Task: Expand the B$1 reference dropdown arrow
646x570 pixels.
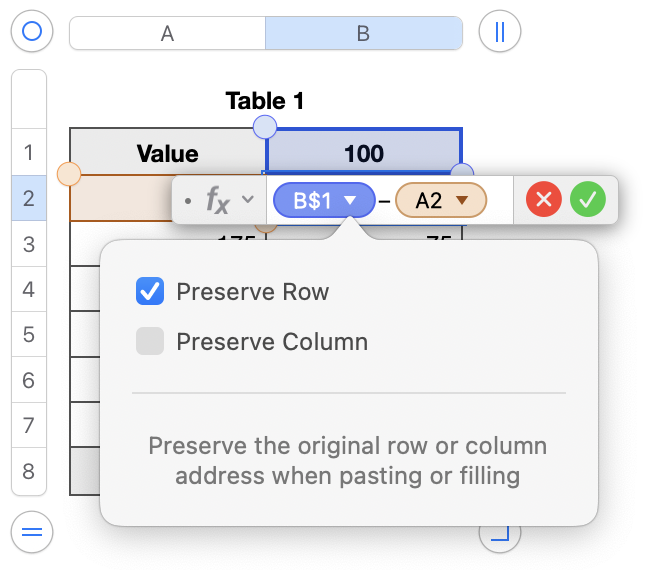Action: point(350,201)
